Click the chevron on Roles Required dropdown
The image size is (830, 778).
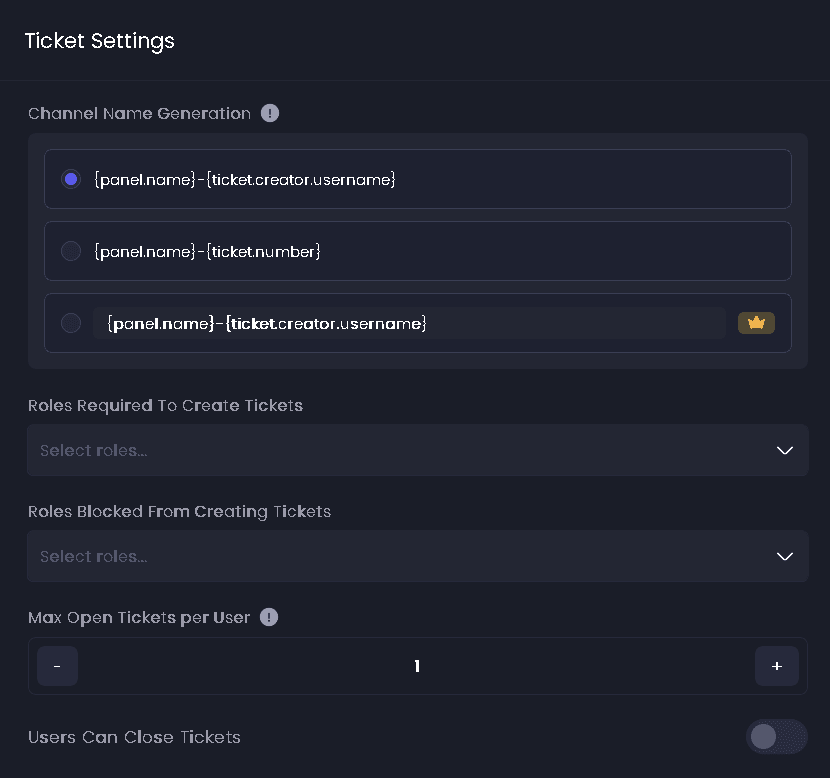(x=784, y=450)
